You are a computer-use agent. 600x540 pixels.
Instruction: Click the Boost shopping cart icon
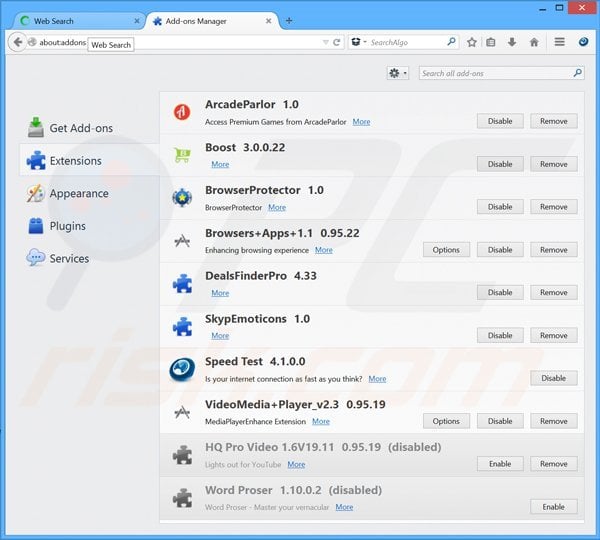click(182, 155)
